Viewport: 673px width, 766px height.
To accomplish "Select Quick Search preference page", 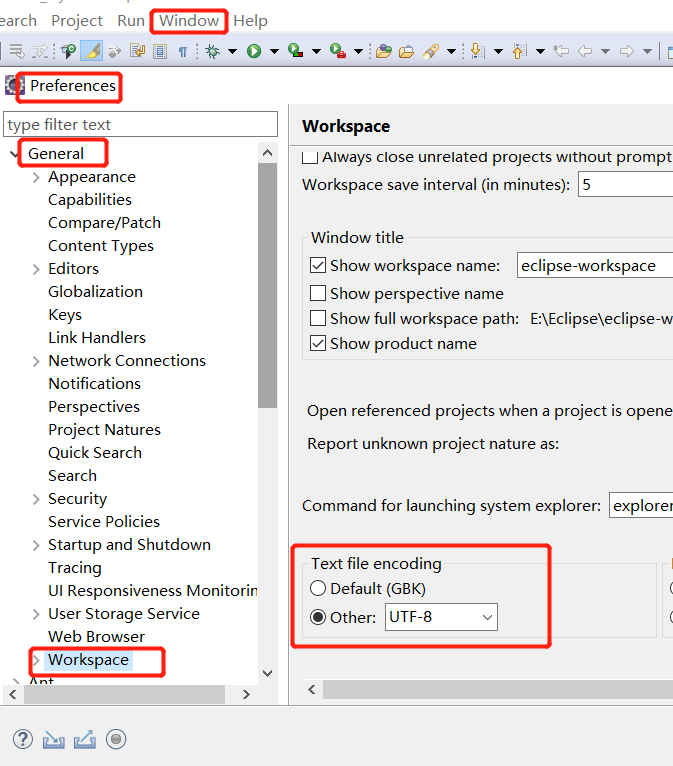I will pyautogui.click(x=95, y=452).
